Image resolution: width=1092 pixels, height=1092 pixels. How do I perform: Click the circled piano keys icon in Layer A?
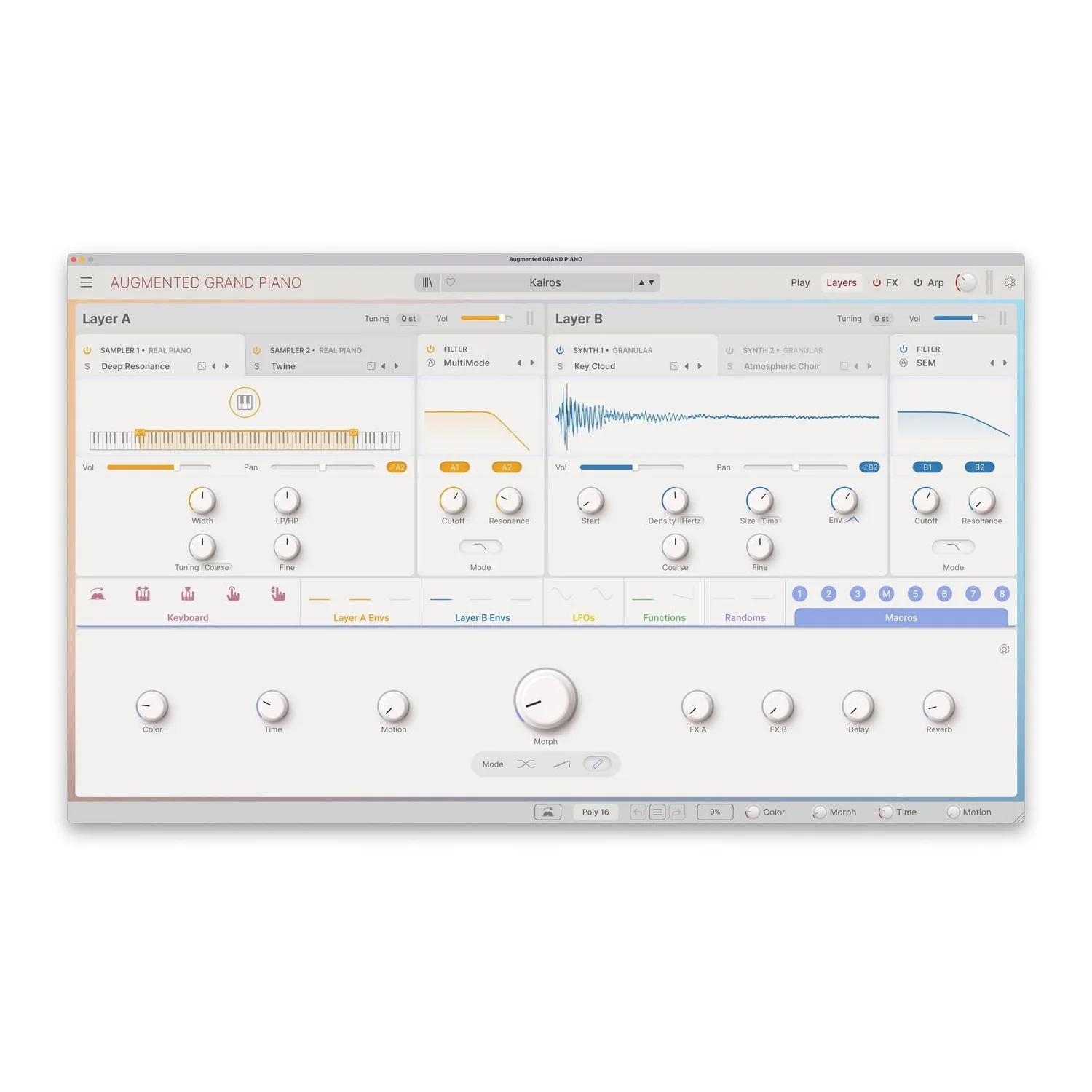(245, 402)
